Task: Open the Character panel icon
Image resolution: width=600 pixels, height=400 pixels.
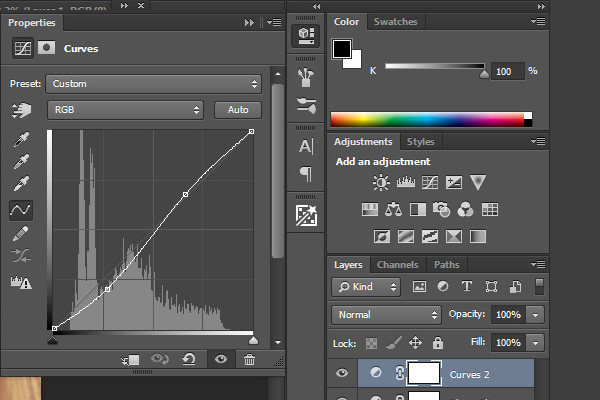Action: [306, 146]
